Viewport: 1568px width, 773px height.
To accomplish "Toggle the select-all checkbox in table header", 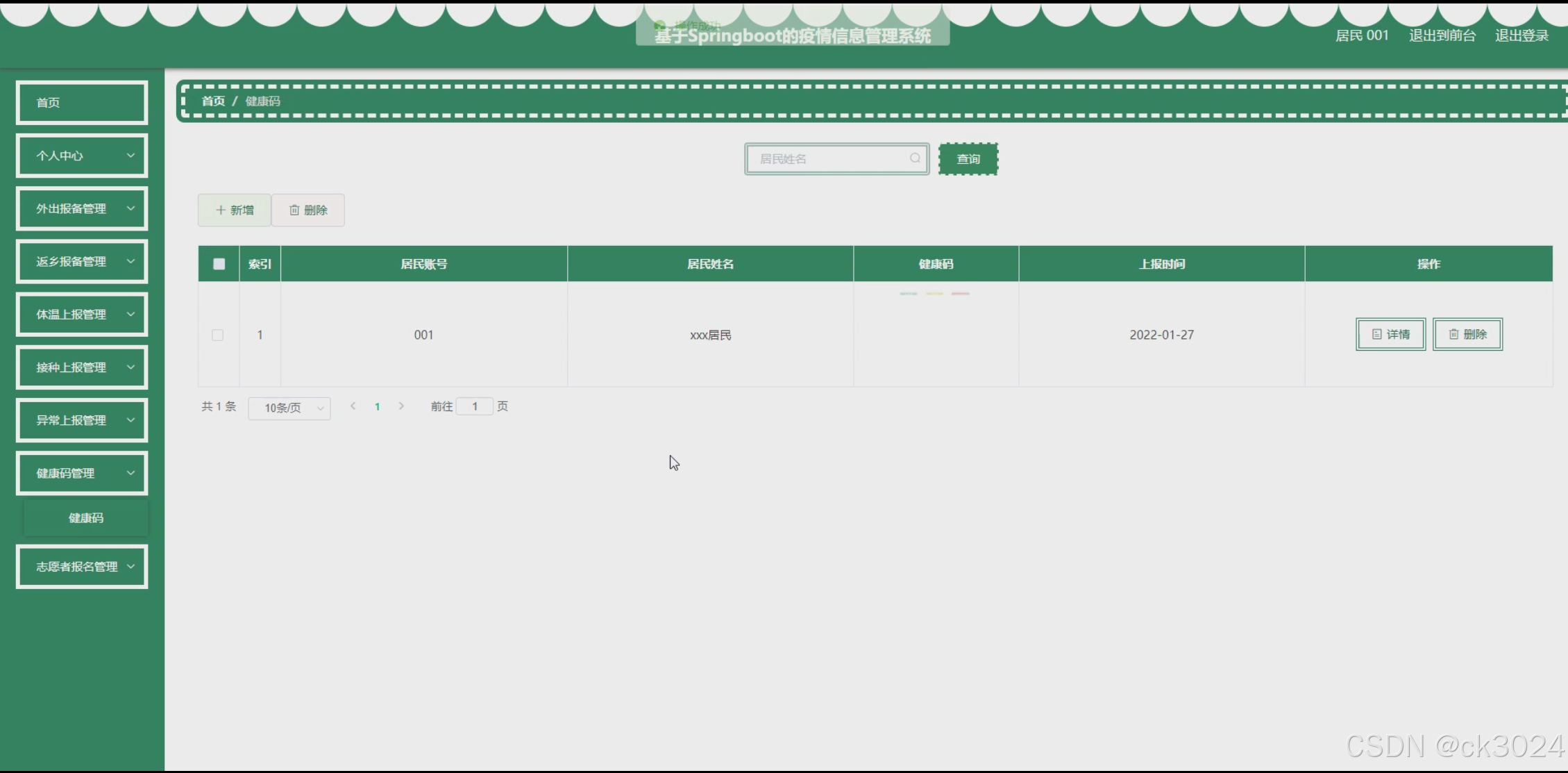I will coord(219,264).
